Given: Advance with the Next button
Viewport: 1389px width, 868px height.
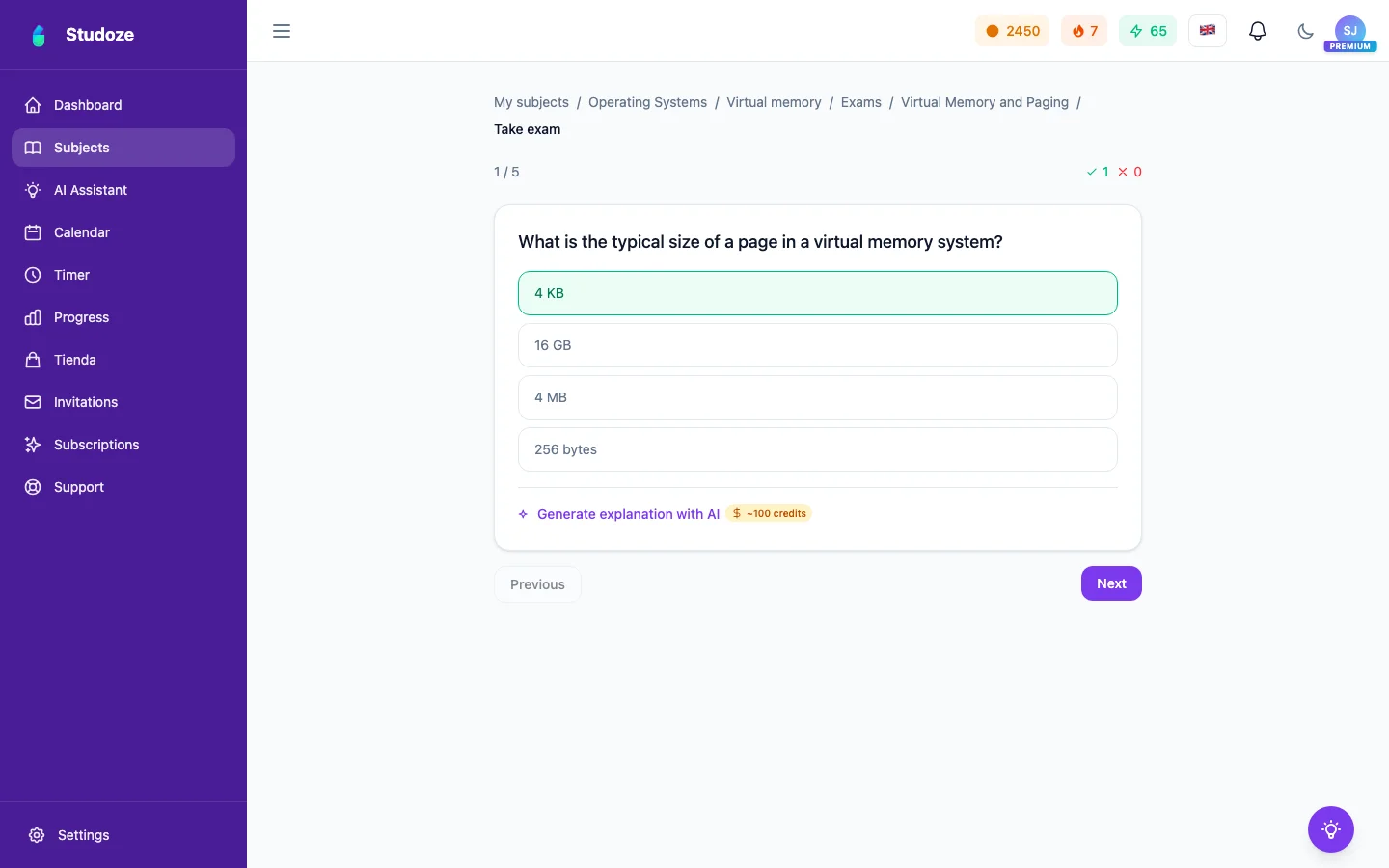Looking at the screenshot, I should point(1111,583).
